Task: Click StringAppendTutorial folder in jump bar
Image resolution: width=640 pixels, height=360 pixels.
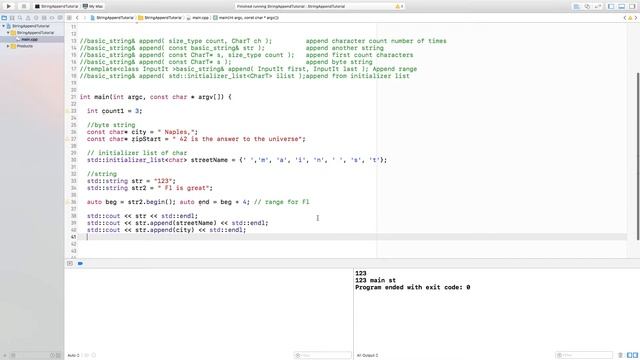Action: 160,18
